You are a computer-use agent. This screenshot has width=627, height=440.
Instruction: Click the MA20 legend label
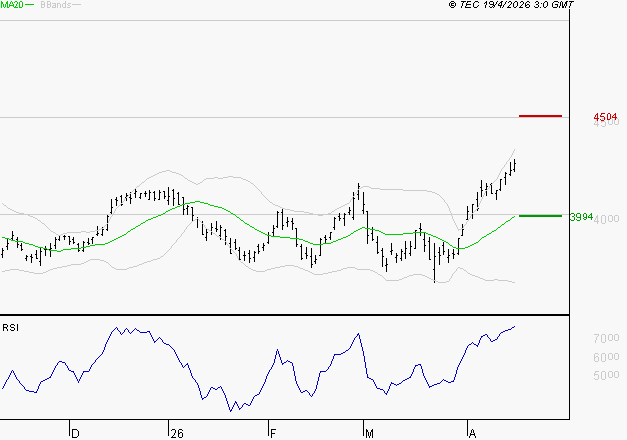pyautogui.click(x=12, y=5)
